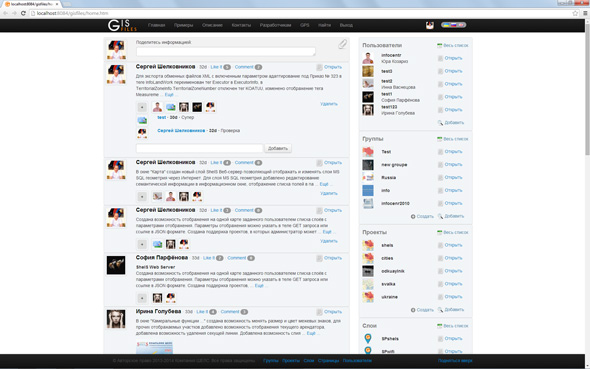Click the ukraine project icon

coord(368,297)
